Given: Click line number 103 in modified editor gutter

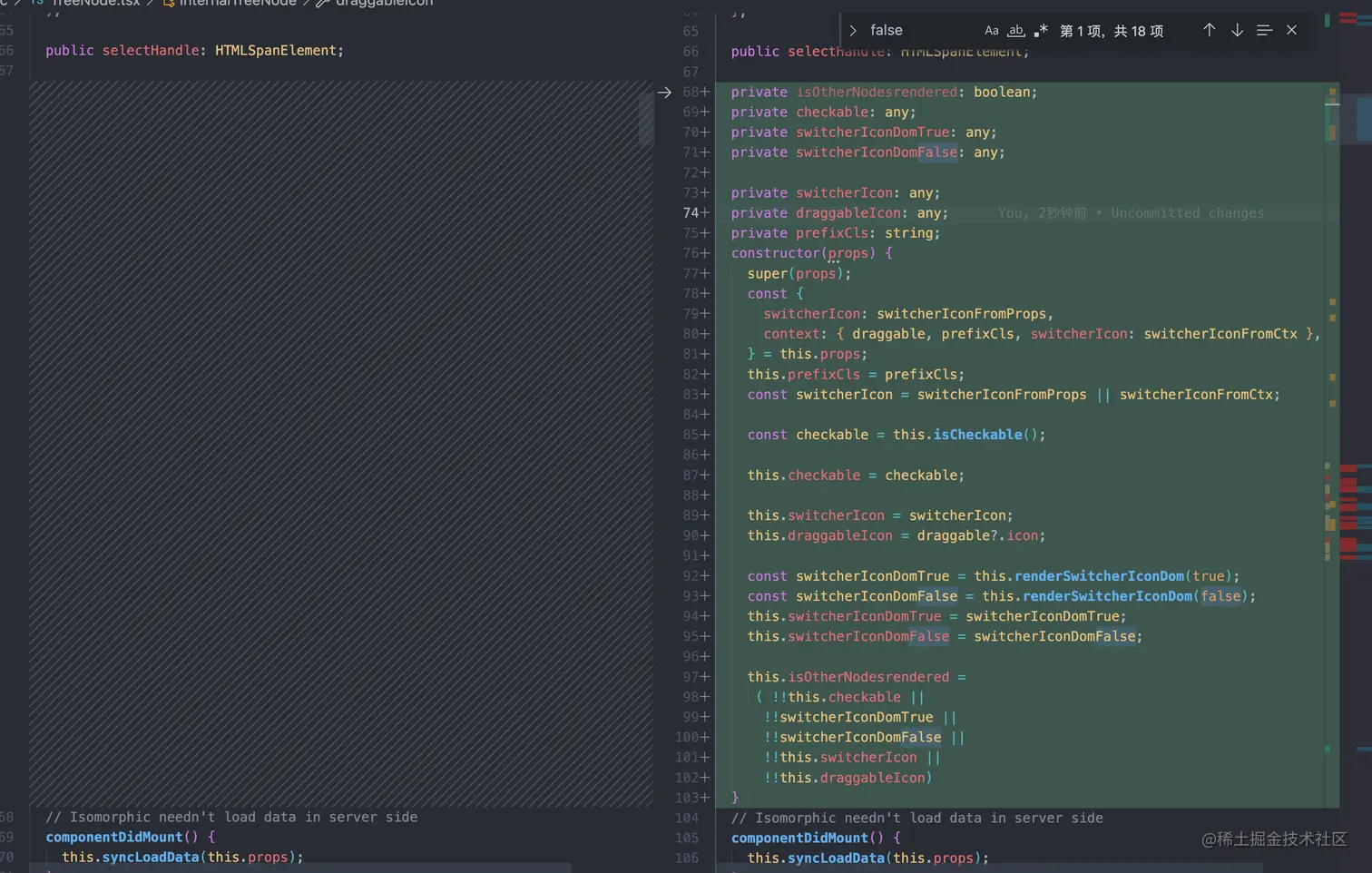Looking at the screenshot, I should (x=687, y=798).
